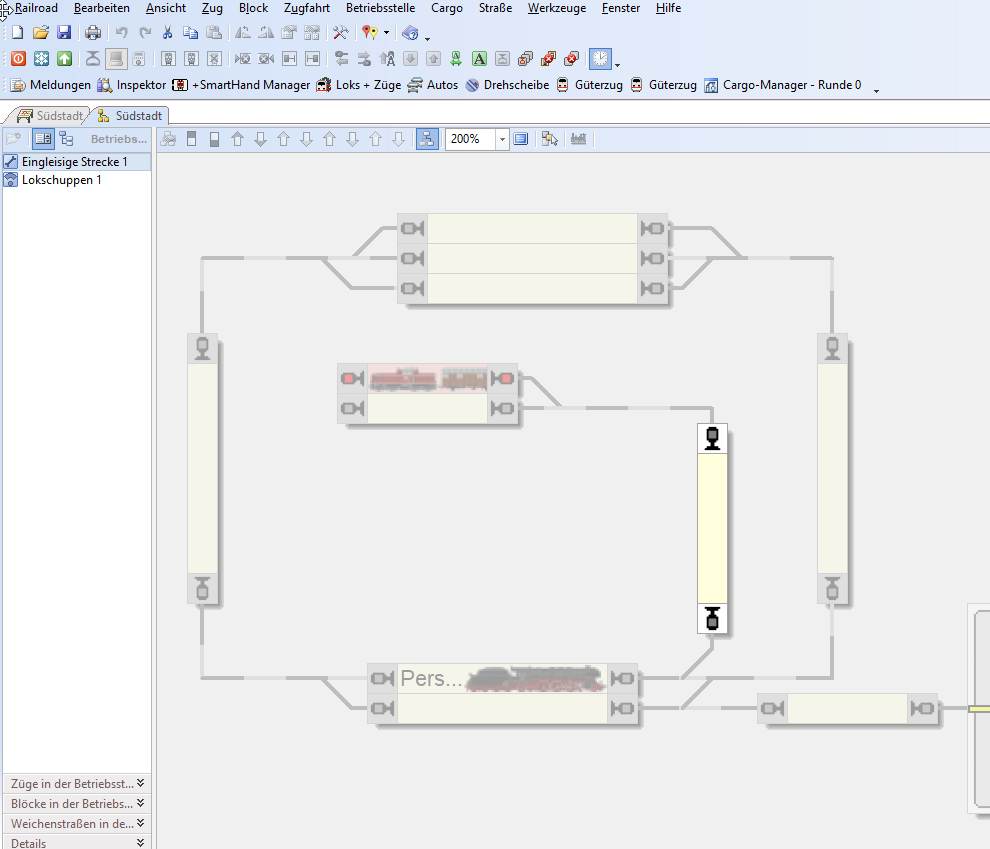Open the 200% zoom dropdown
Viewport: 990px width, 849px height.
click(x=502, y=139)
